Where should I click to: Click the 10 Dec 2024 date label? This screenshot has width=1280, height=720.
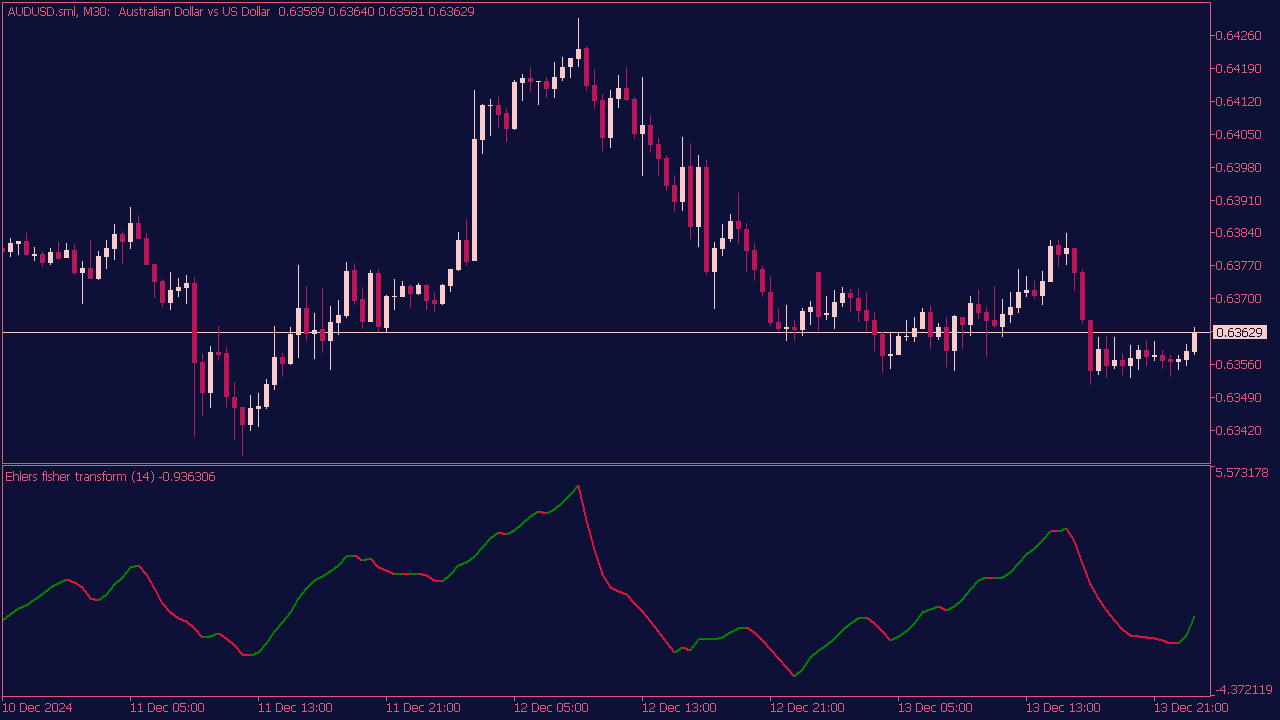coord(38,708)
